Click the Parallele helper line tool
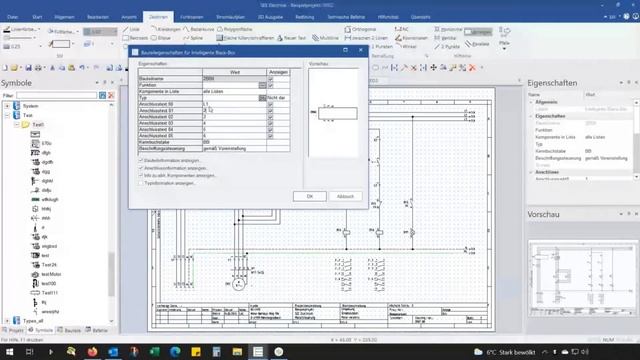640x360 pixels. coord(477,44)
